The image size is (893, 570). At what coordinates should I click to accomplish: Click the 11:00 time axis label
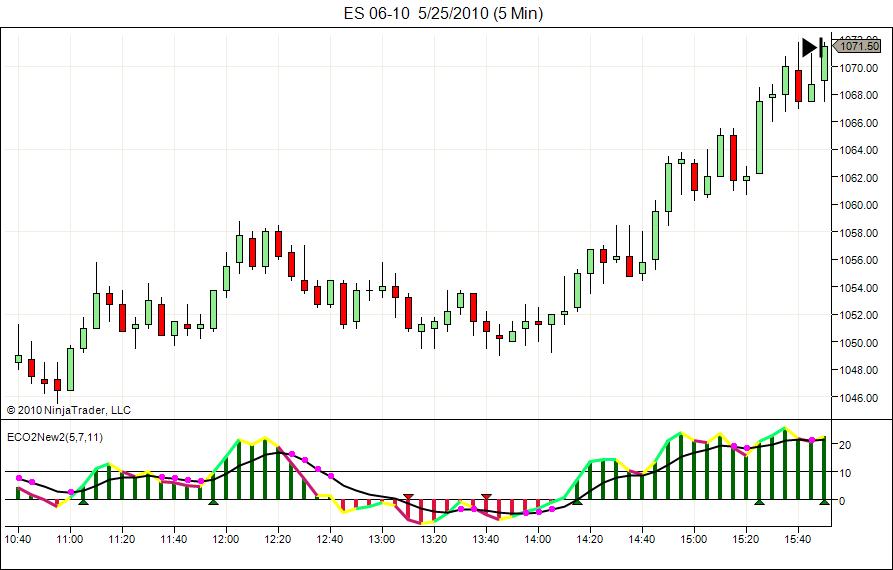click(x=70, y=539)
